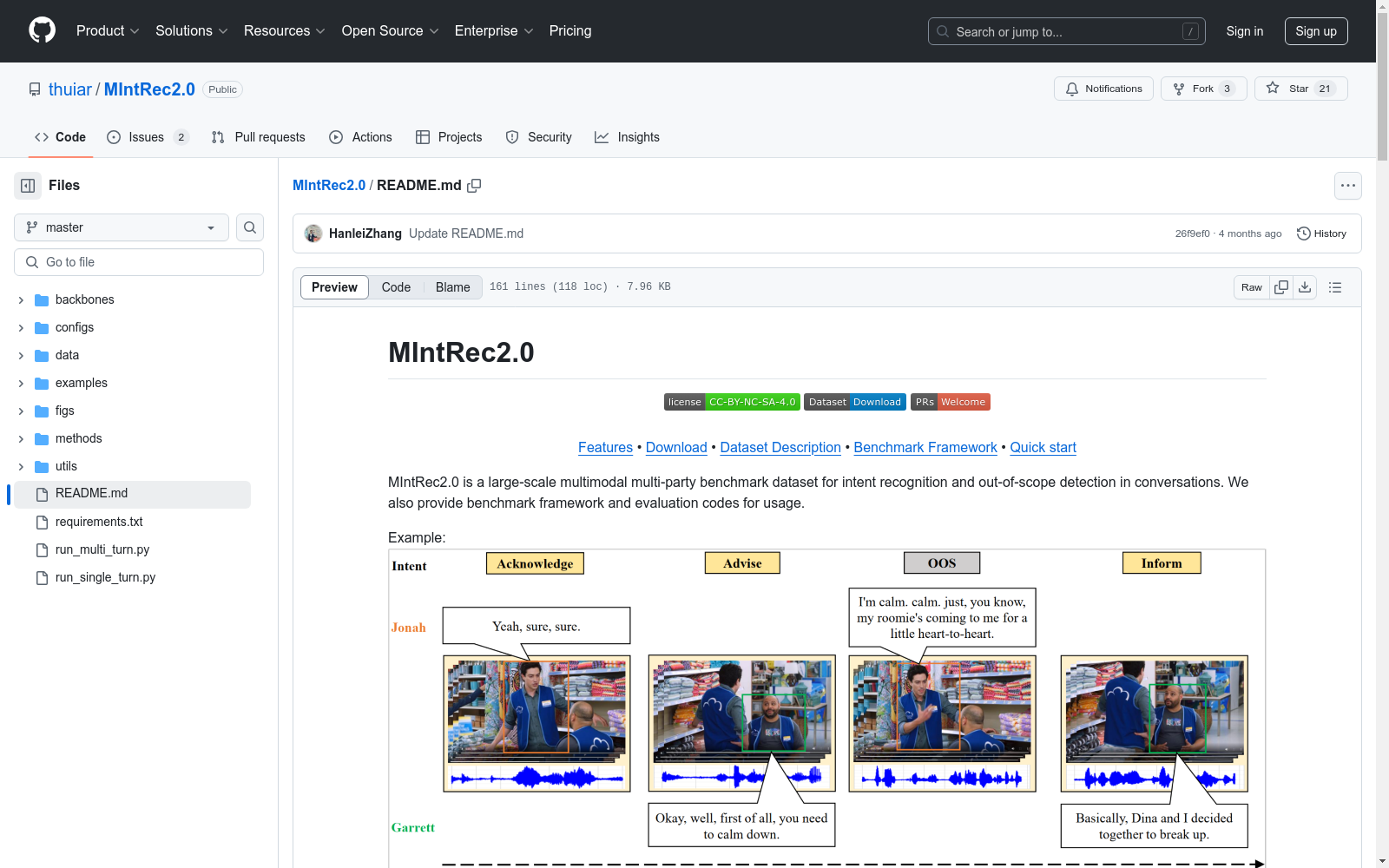Screen dimensions: 1389x868
Task: Open the Issues tab
Action: tap(147, 137)
